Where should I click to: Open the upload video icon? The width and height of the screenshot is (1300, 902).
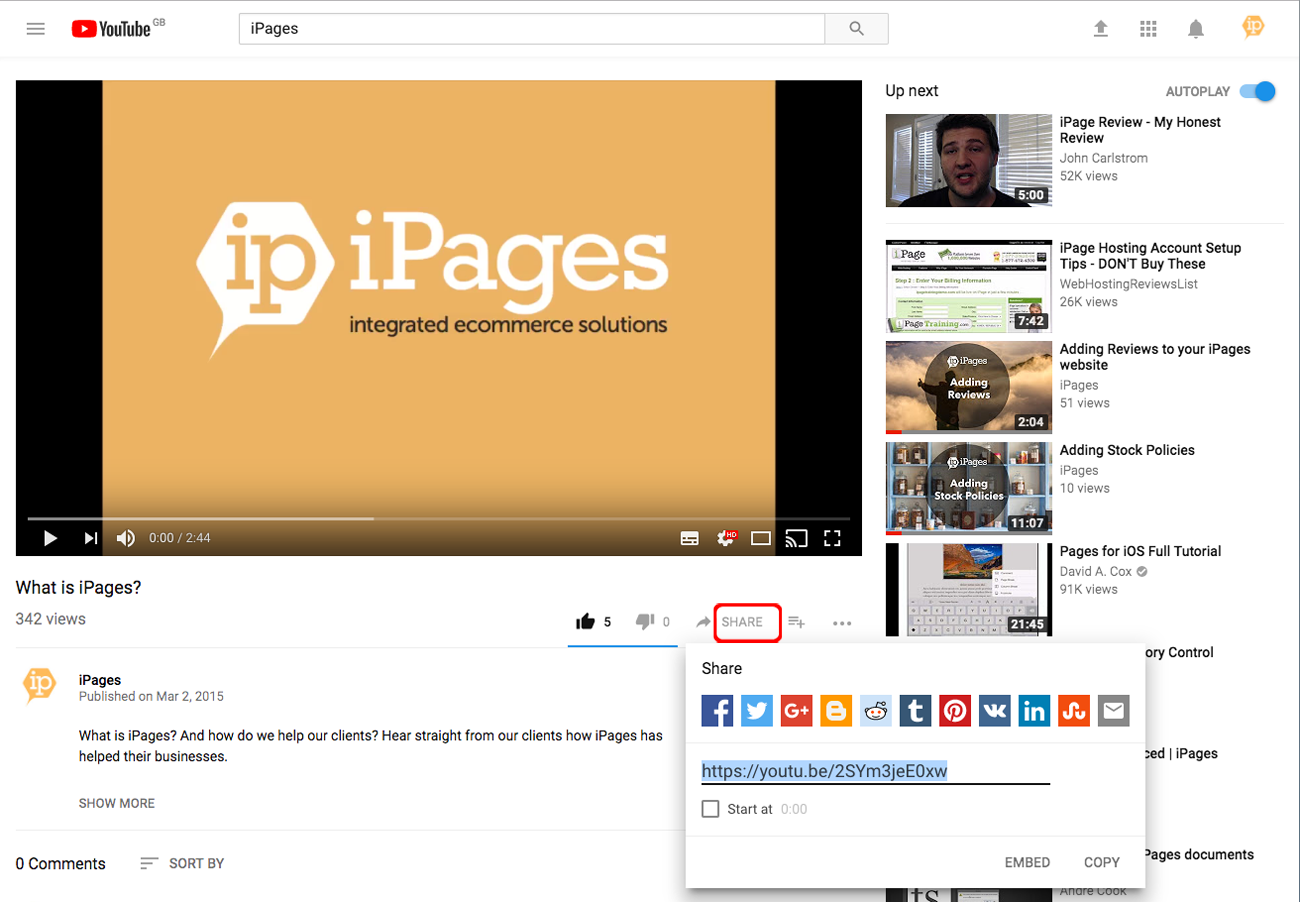point(1101,29)
